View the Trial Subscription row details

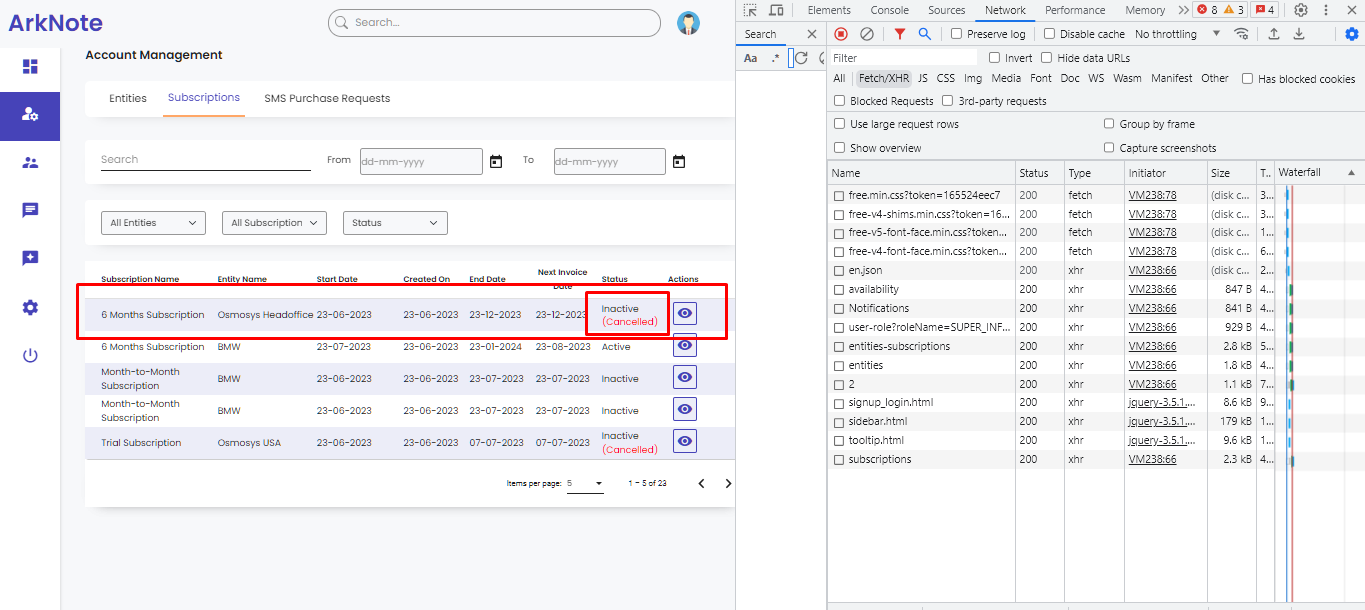685,441
